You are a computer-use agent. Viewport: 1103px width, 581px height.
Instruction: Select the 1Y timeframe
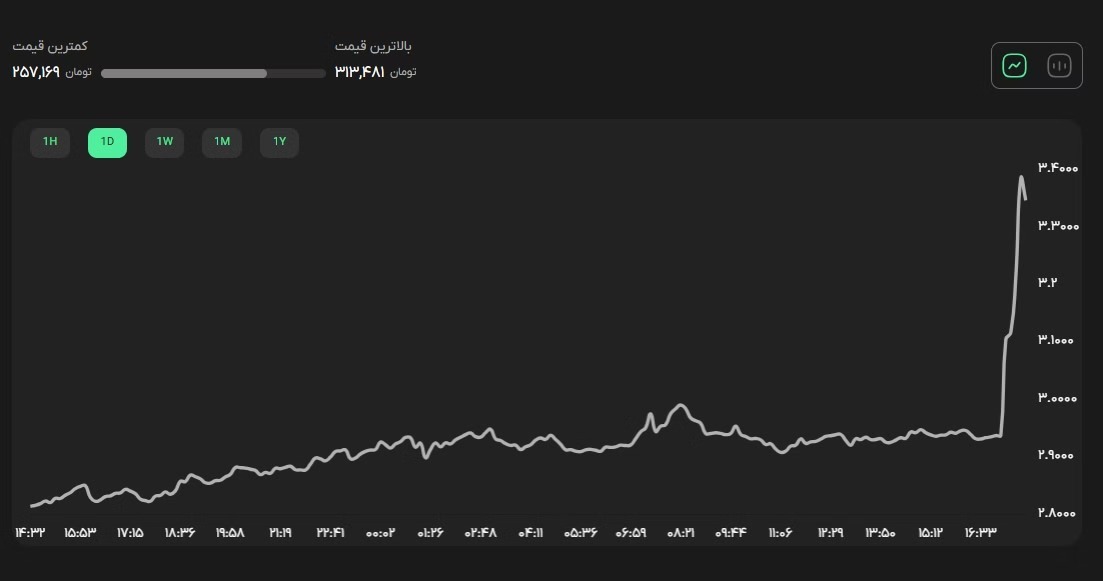click(x=280, y=142)
